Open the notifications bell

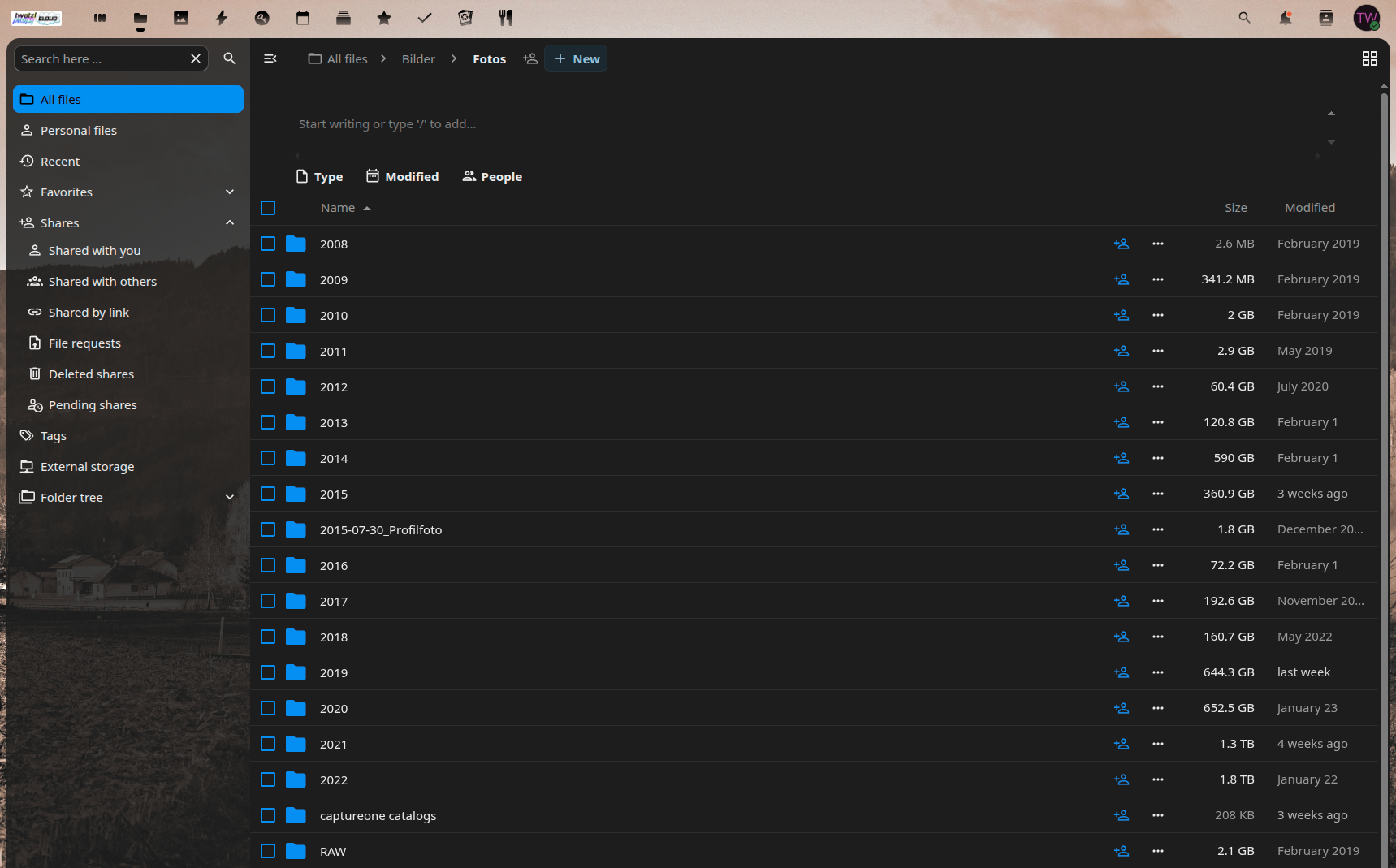tap(1285, 18)
